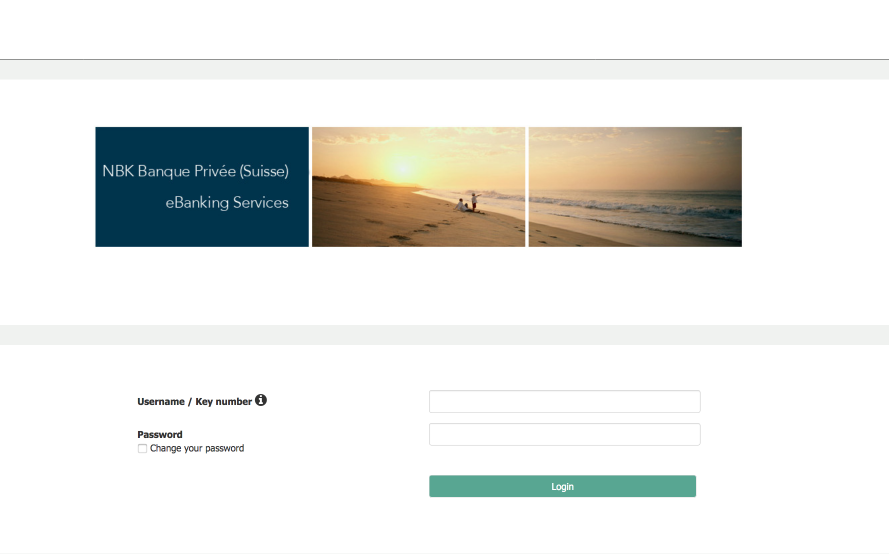Submit with the green Login button
This screenshot has height=554, width=889.
point(562,486)
